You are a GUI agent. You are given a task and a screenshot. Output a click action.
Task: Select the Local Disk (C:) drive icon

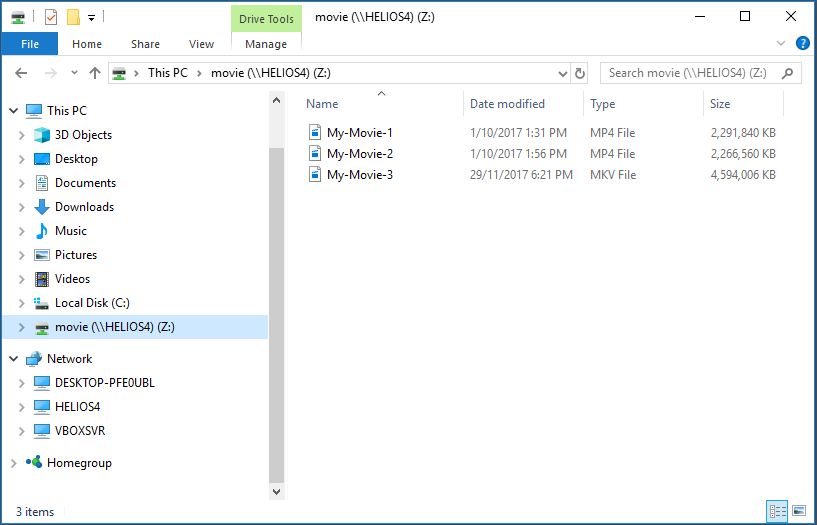pyautogui.click(x=42, y=303)
